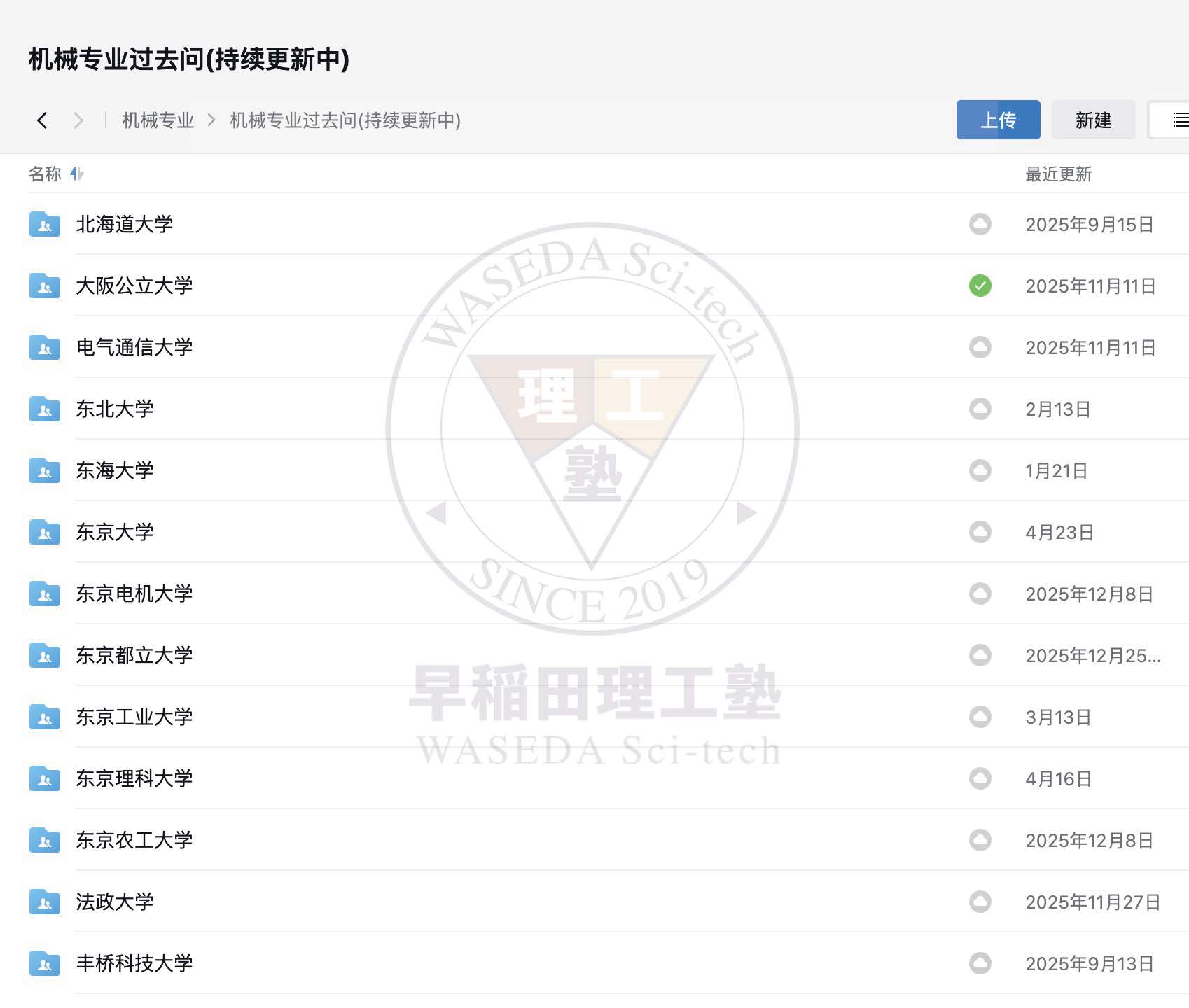The image size is (1189, 1008).
Task: Click the 东京都立大学 folder icon
Action: point(45,655)
